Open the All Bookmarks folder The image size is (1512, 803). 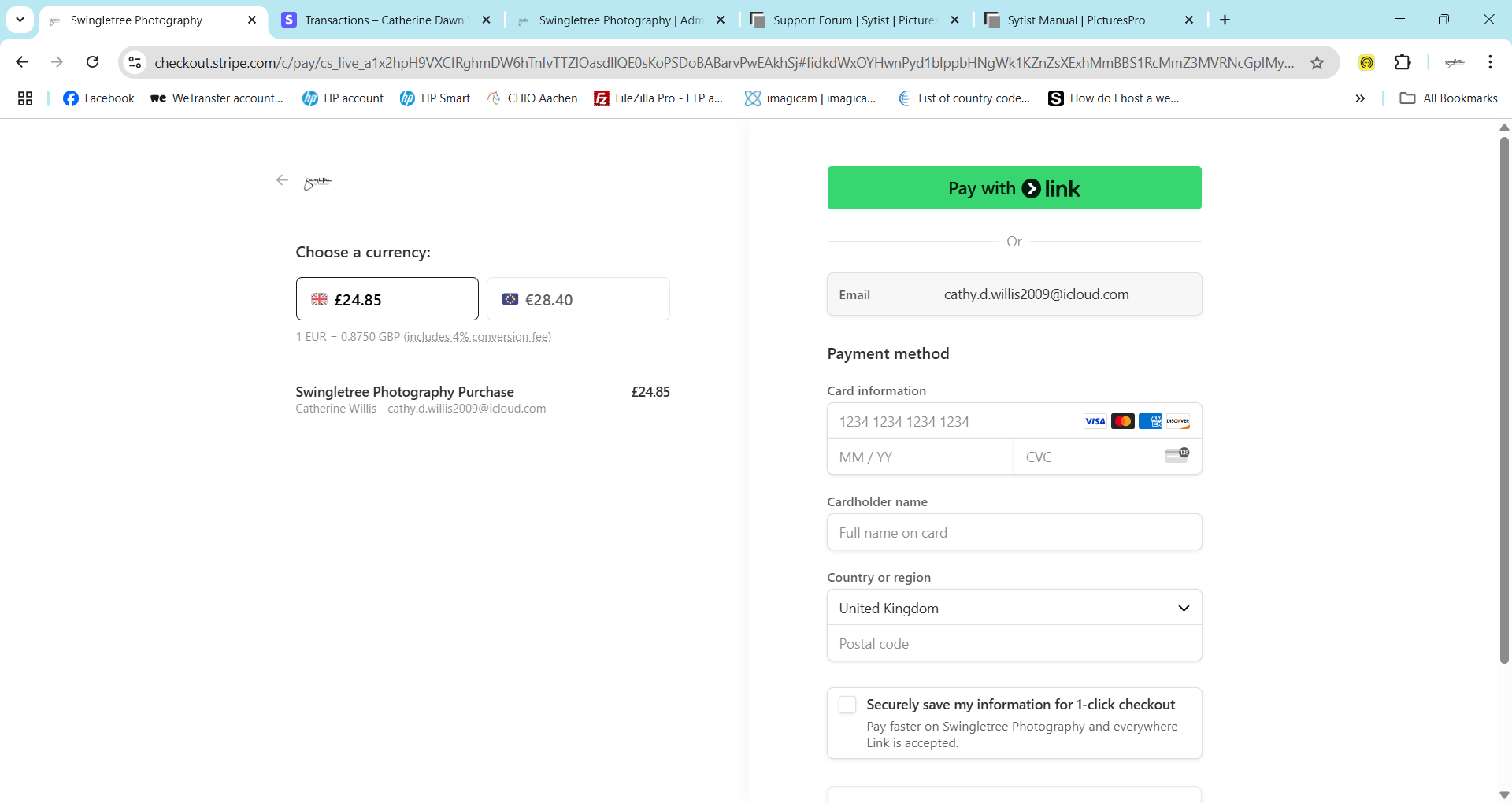tap(1449, 98)
